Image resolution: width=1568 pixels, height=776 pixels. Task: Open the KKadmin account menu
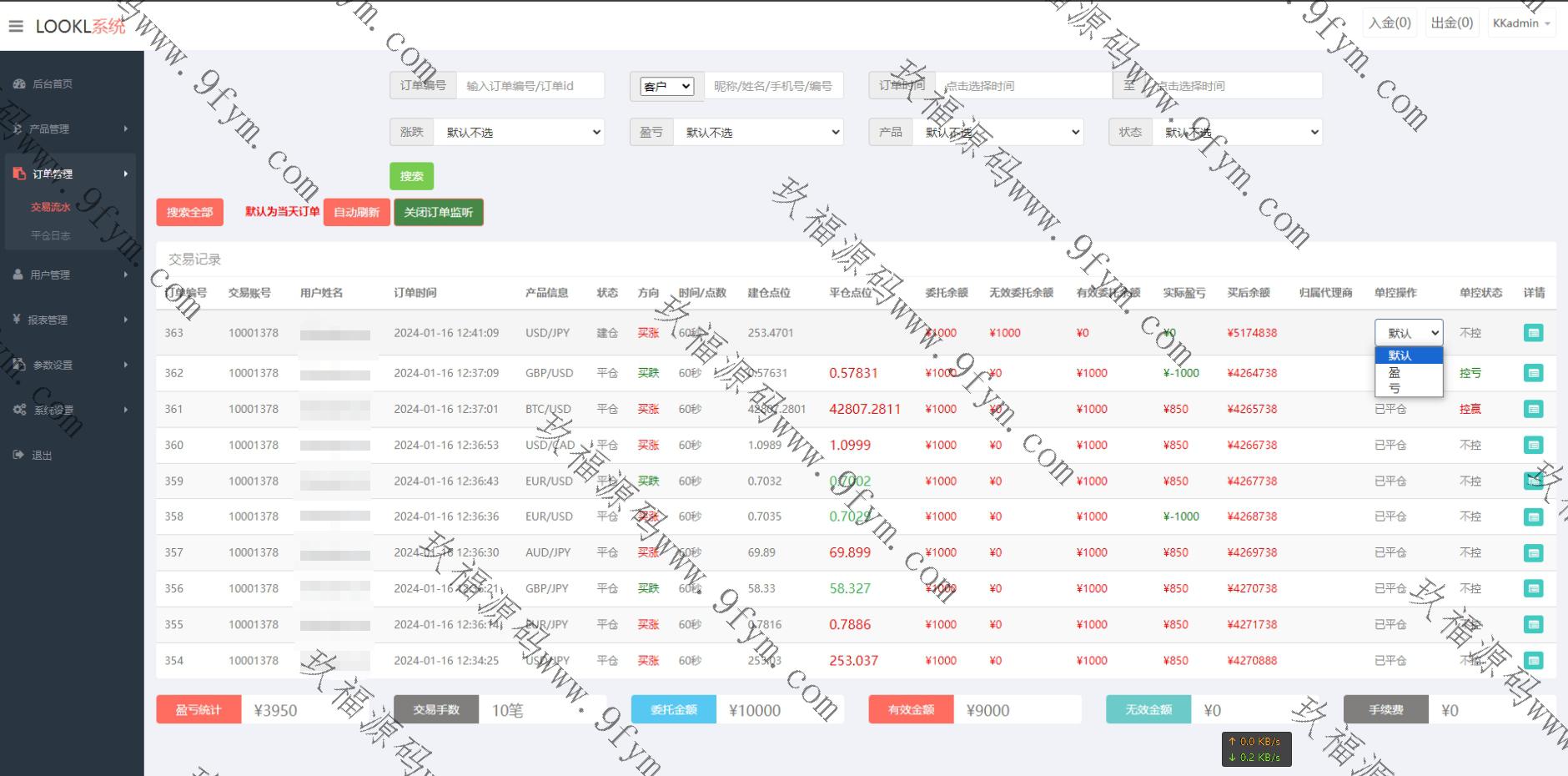click(x=1520, y=23)
